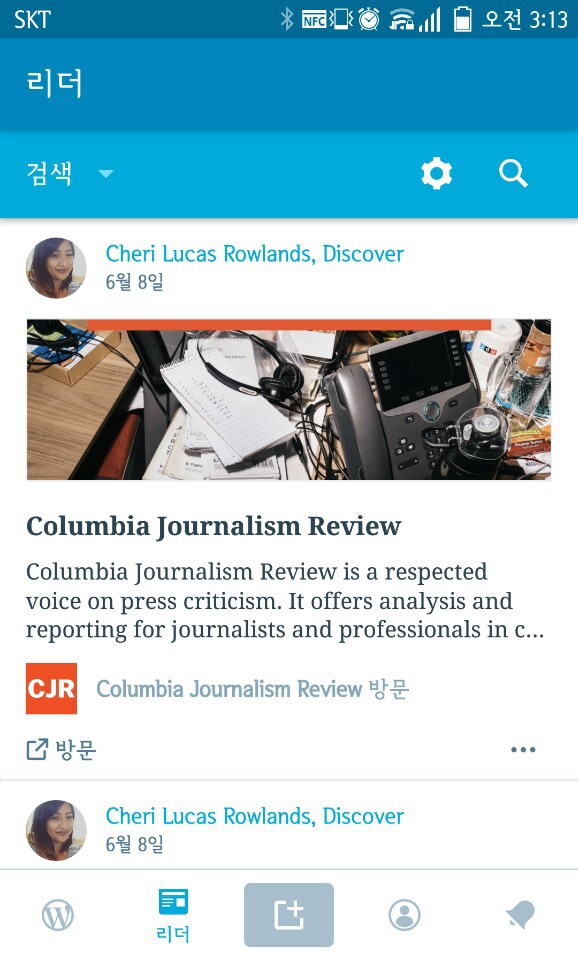
Task: Tap second Cheri Lucas Rowlands, Discover link
Action: click(255, 816)
